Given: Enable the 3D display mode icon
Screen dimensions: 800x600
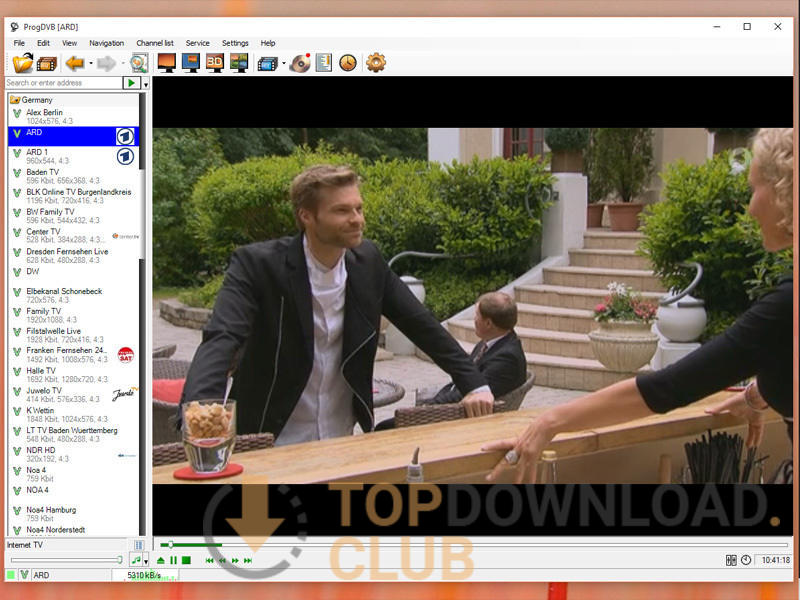Looking at the screenshot, I should pyautogui.click(x=215, y=63).
